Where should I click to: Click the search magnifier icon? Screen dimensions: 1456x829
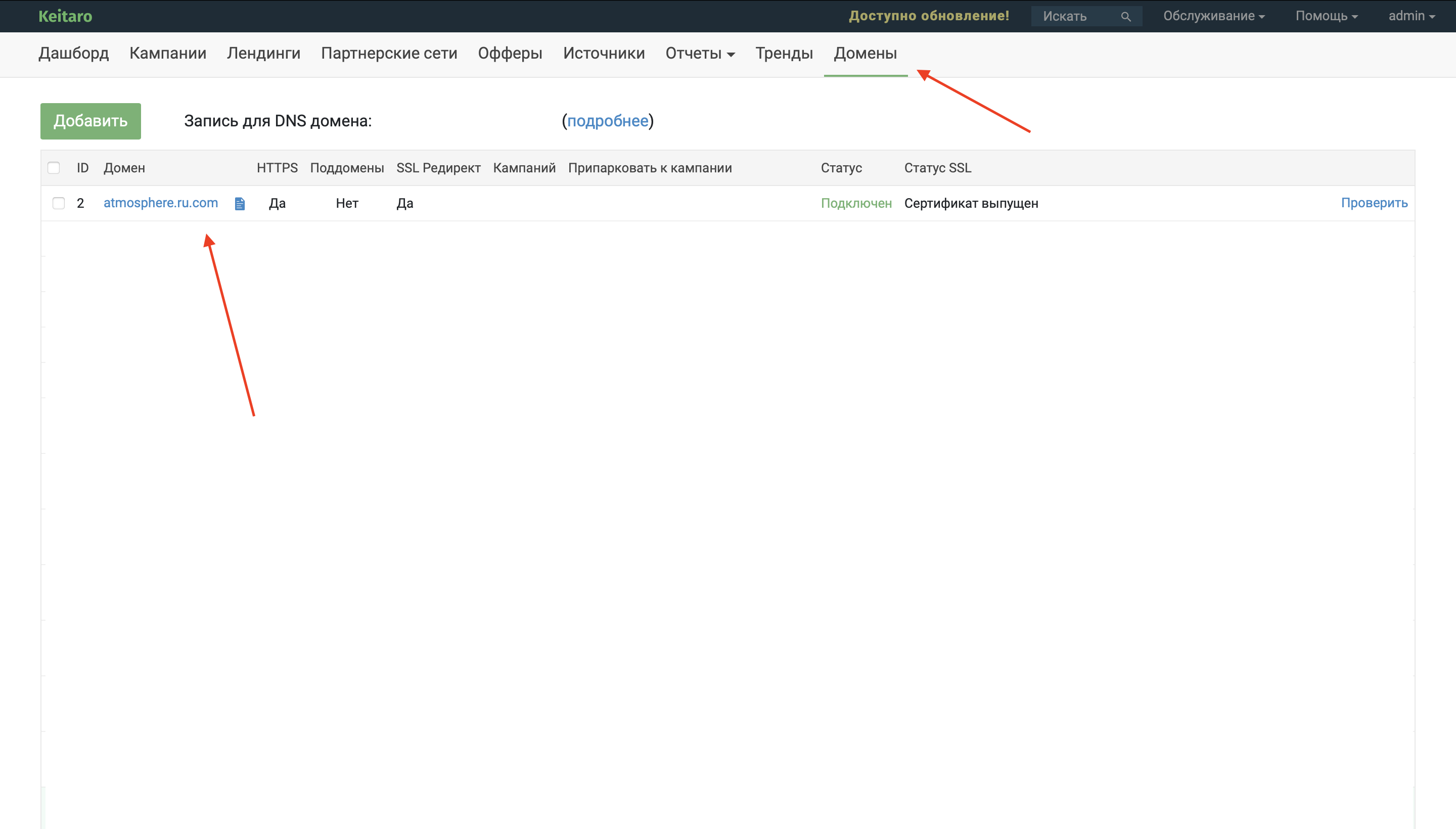[x=1125, y=17]
